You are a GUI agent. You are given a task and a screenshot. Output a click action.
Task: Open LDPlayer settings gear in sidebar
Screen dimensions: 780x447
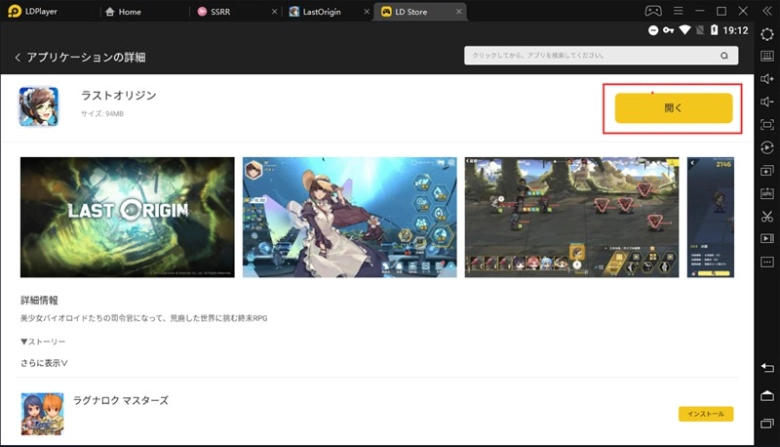click(x=767, y=35)
